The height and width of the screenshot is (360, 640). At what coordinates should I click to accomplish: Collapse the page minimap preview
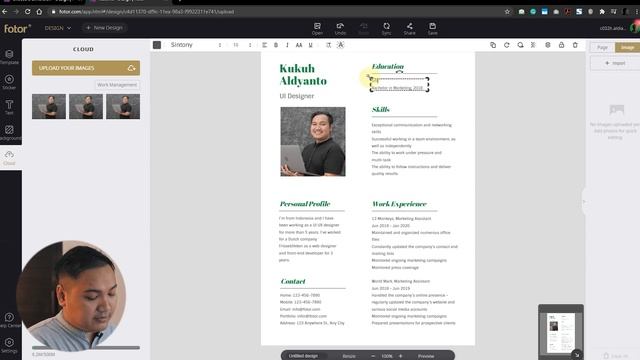coord(577,355)
